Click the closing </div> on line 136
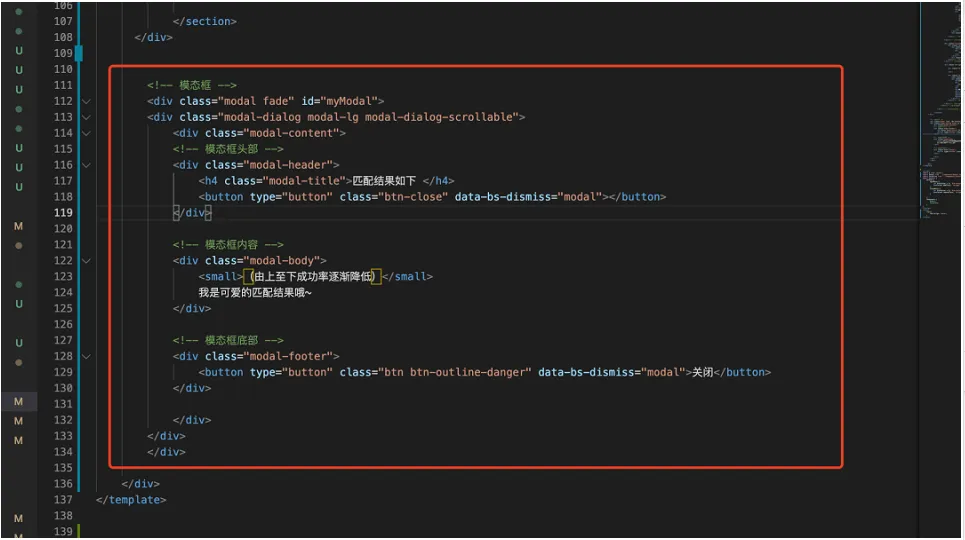 pos(140,484)
